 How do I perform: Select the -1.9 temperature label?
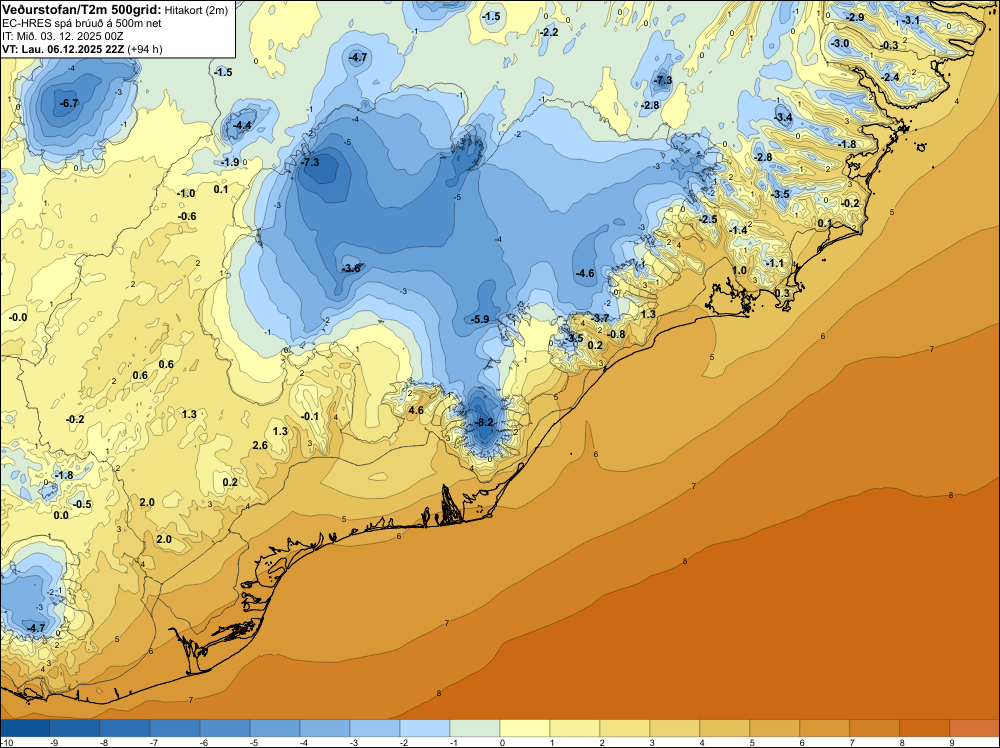tap(230, 163)
